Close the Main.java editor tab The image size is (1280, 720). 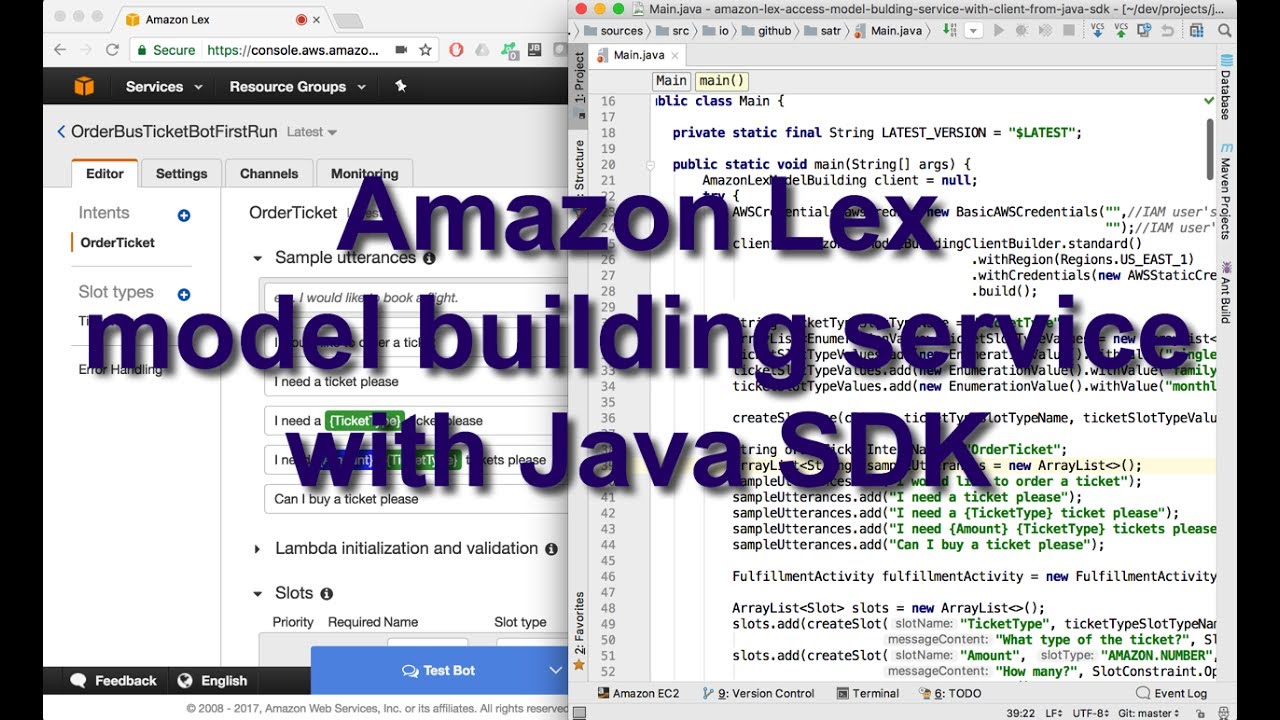[676, 56]
